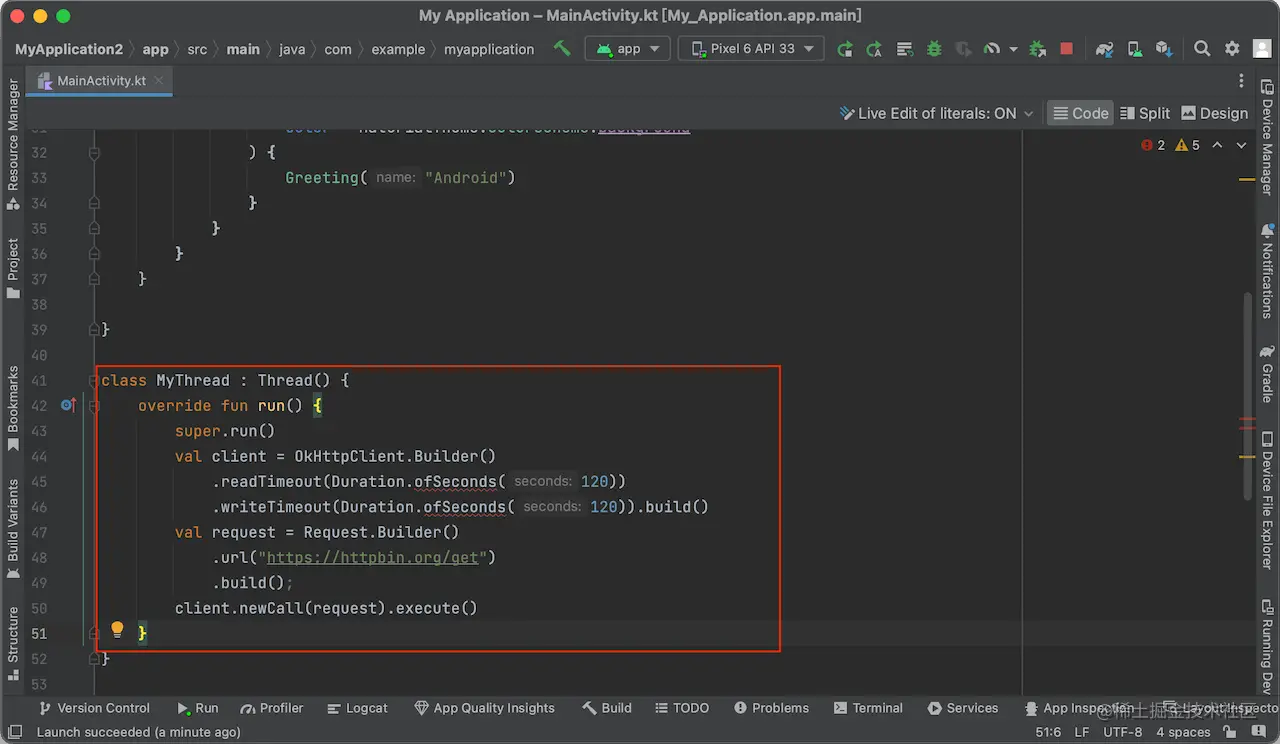Open the Gradle side panel
This screenshot has width=1280, height=744.
tap(1267, 374)
